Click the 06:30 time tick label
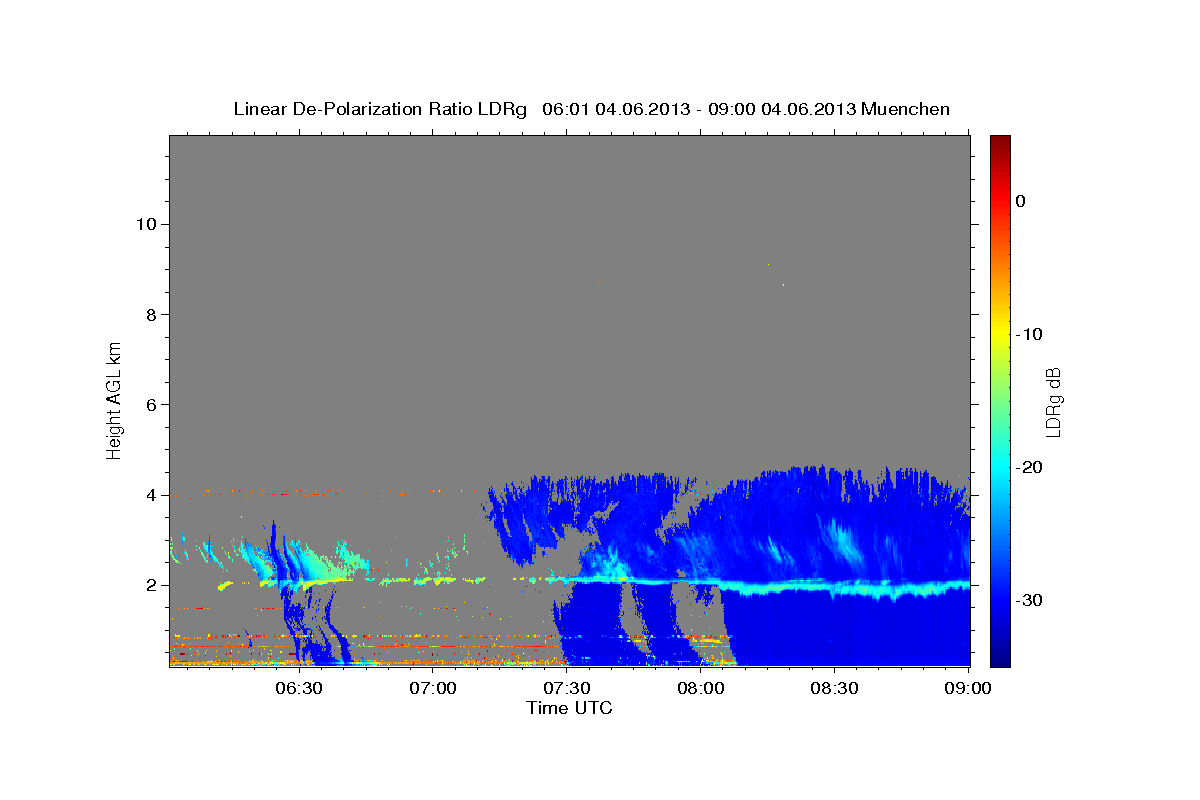The width and height of the screenshot is (1200, 800). coord(300,689)
